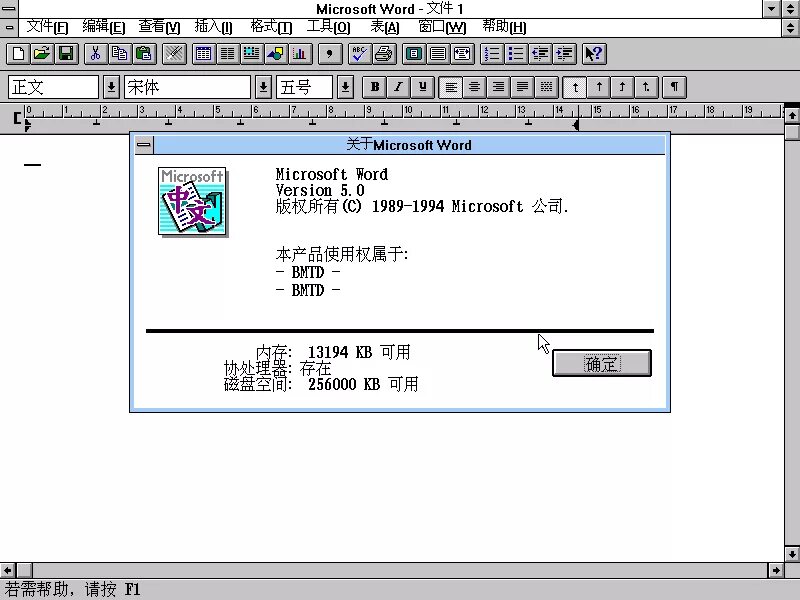Click the Open file folder icon
This screenshot has width=800, height=600.
click(x=42, y=54)
